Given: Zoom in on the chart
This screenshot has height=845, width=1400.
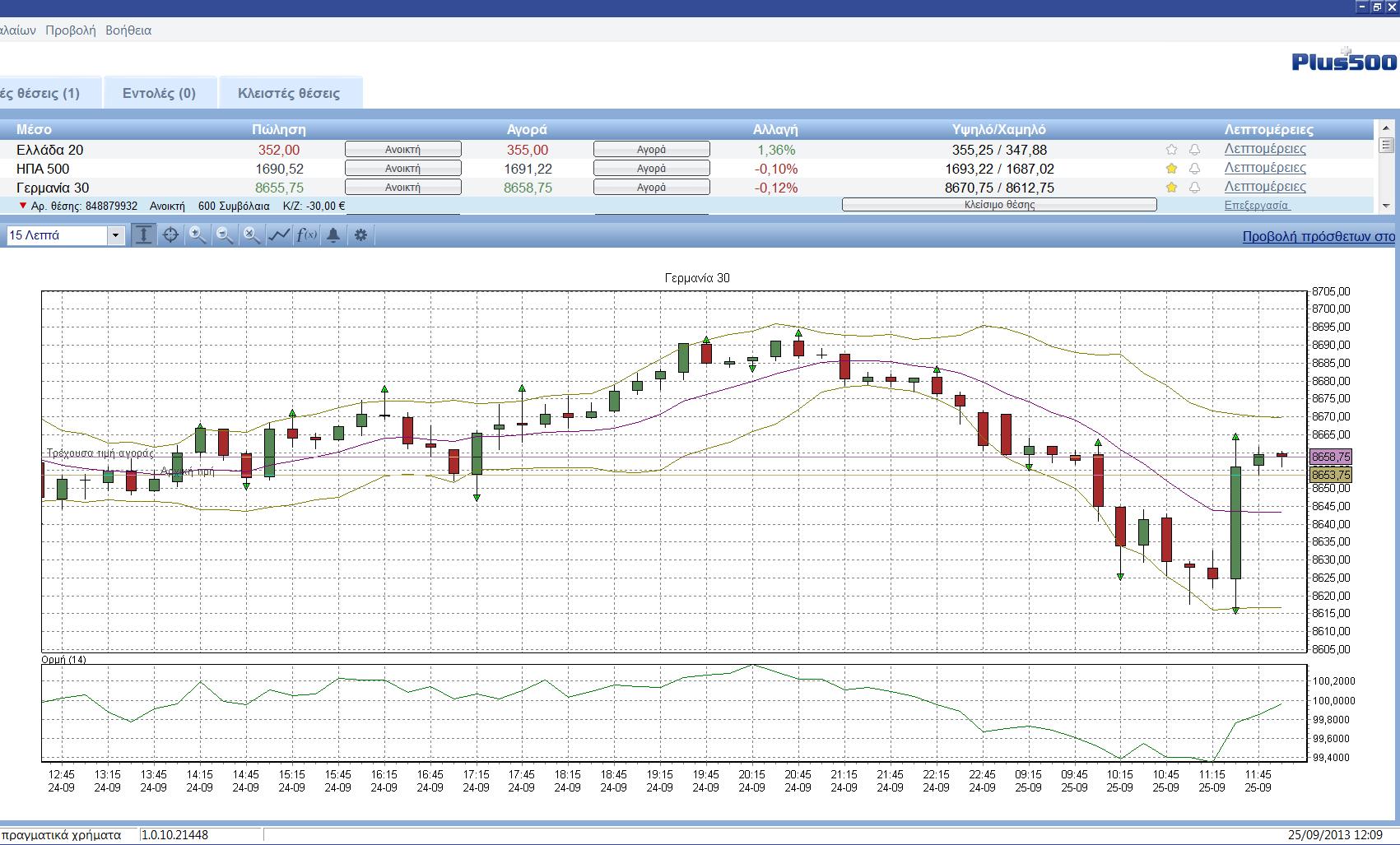Looking at the screenshot, I should [198, 235].
